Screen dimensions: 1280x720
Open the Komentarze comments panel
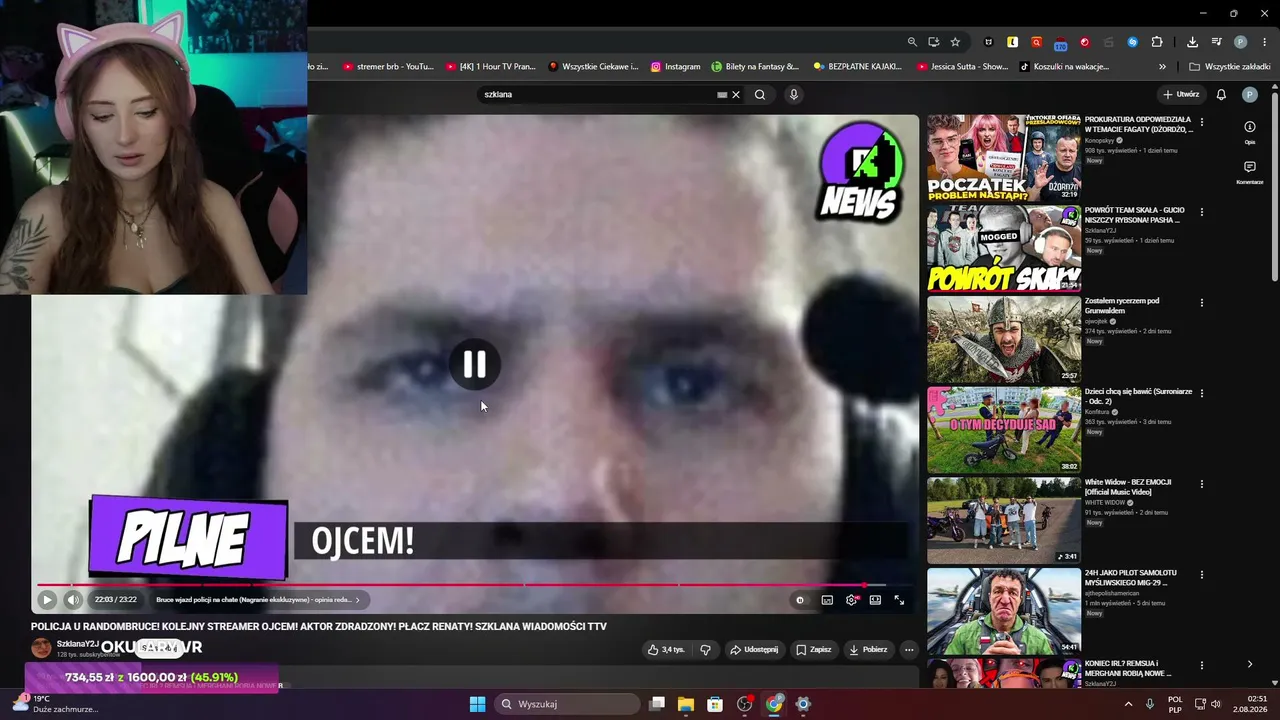coord(1250,172)
